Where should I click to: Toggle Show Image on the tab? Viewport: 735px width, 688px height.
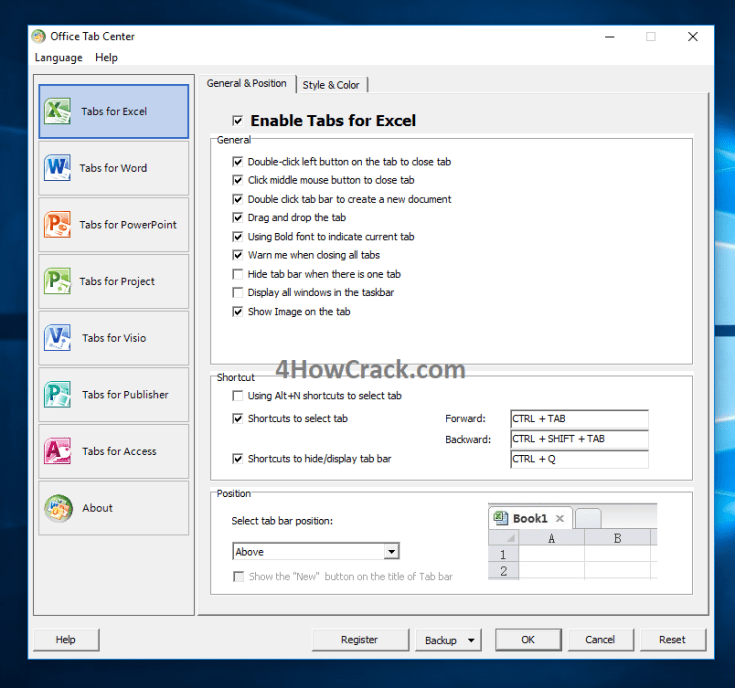238,312
